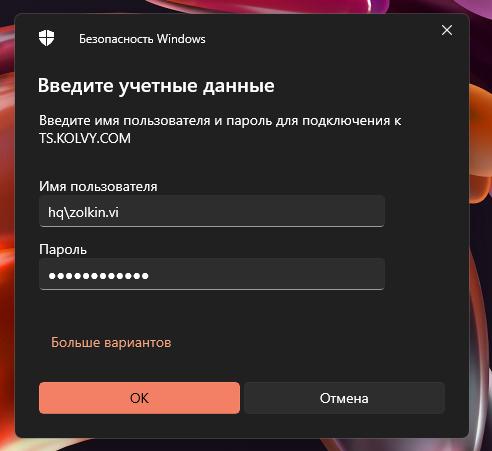Click the TS.KOLVY.COM server name text
Viewport: 492px width, 451px height.
[x=85, y=138]
